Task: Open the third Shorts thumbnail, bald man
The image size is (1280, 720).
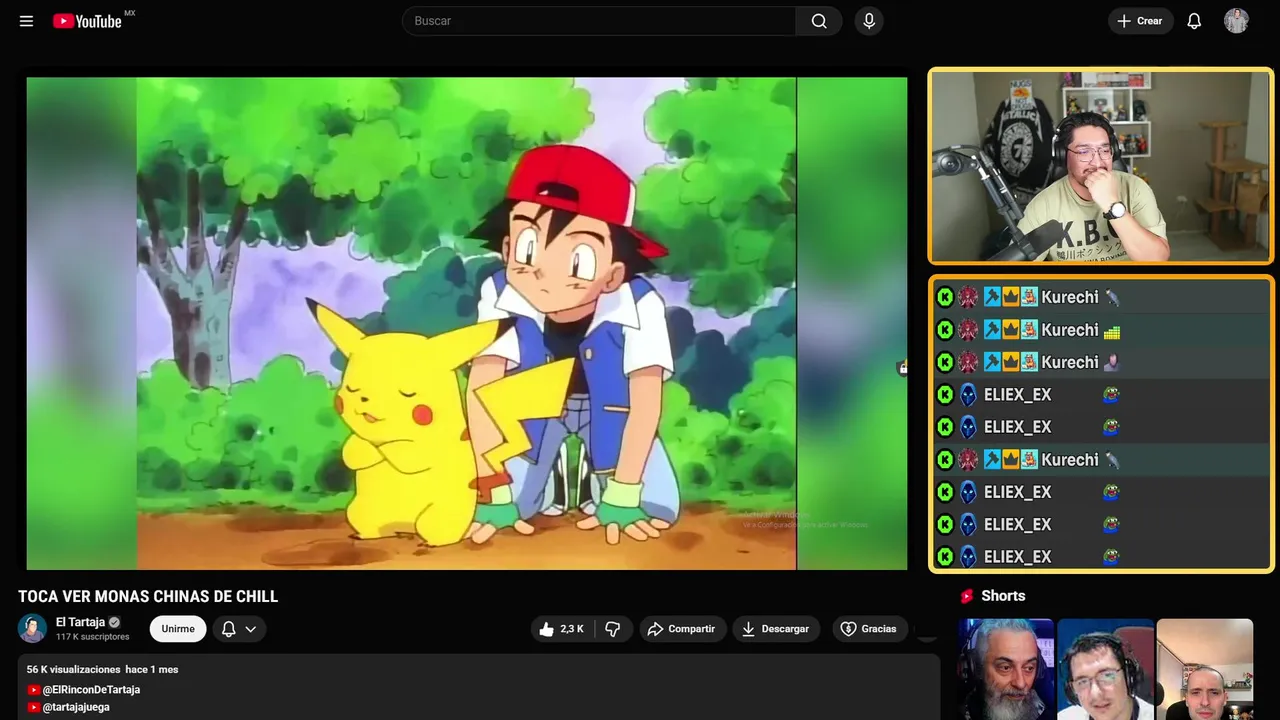Action: point(1204,669)
